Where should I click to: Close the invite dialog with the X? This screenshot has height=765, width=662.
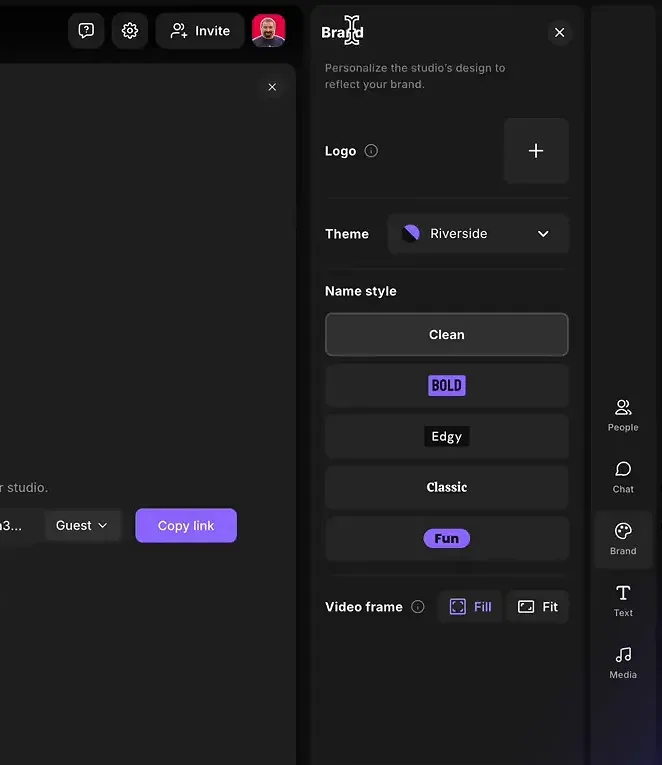[x=272, y=87]
